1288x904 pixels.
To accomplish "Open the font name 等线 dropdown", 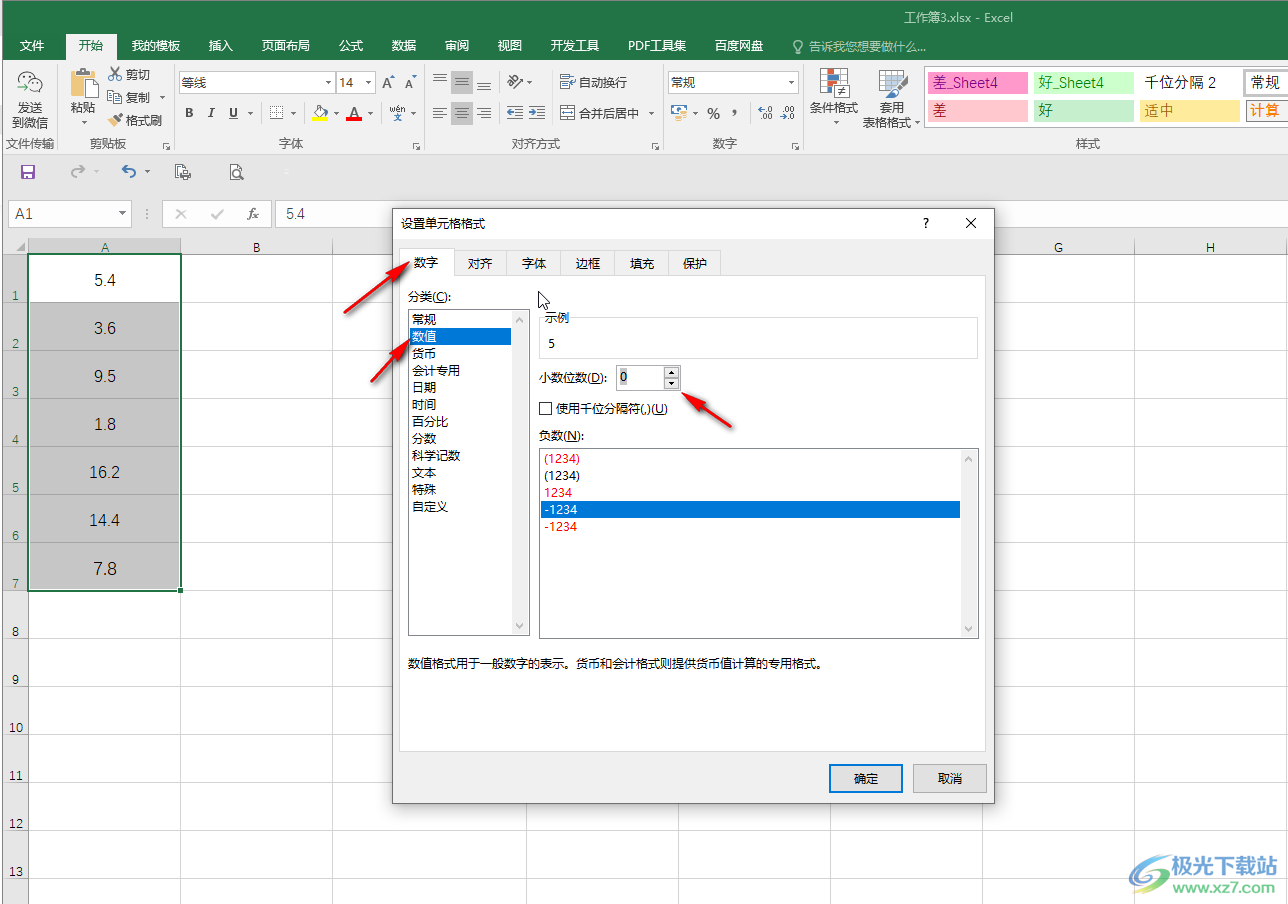I will tap(328, 83).
